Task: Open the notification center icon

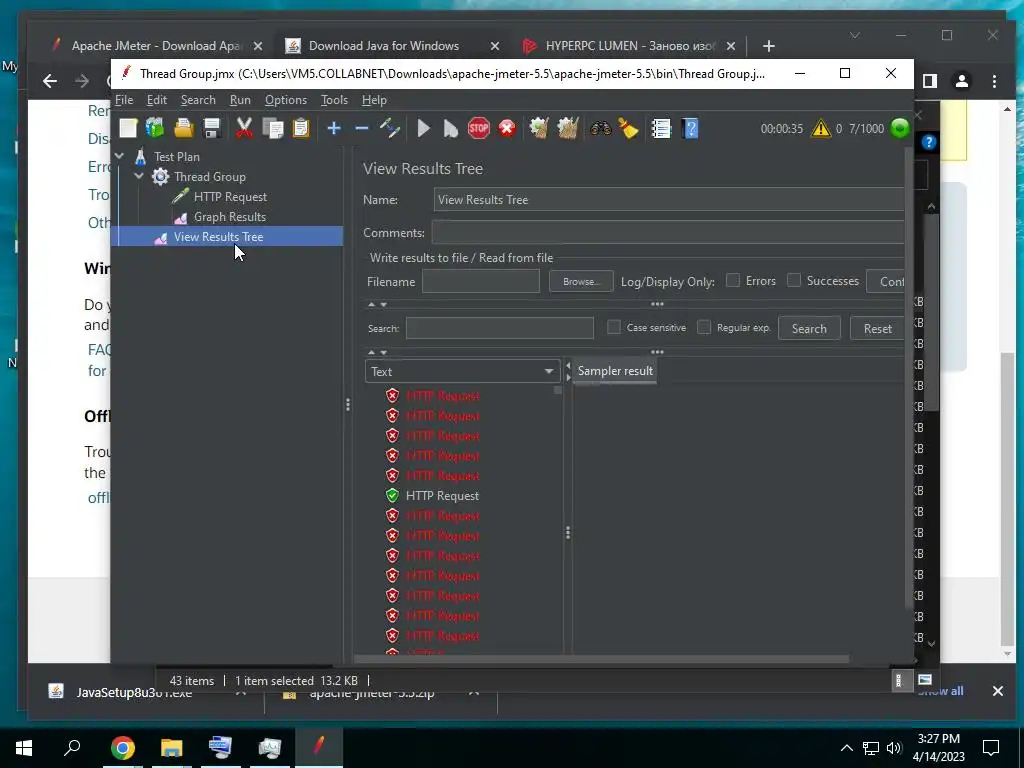Action: click(x=991, y=748)
